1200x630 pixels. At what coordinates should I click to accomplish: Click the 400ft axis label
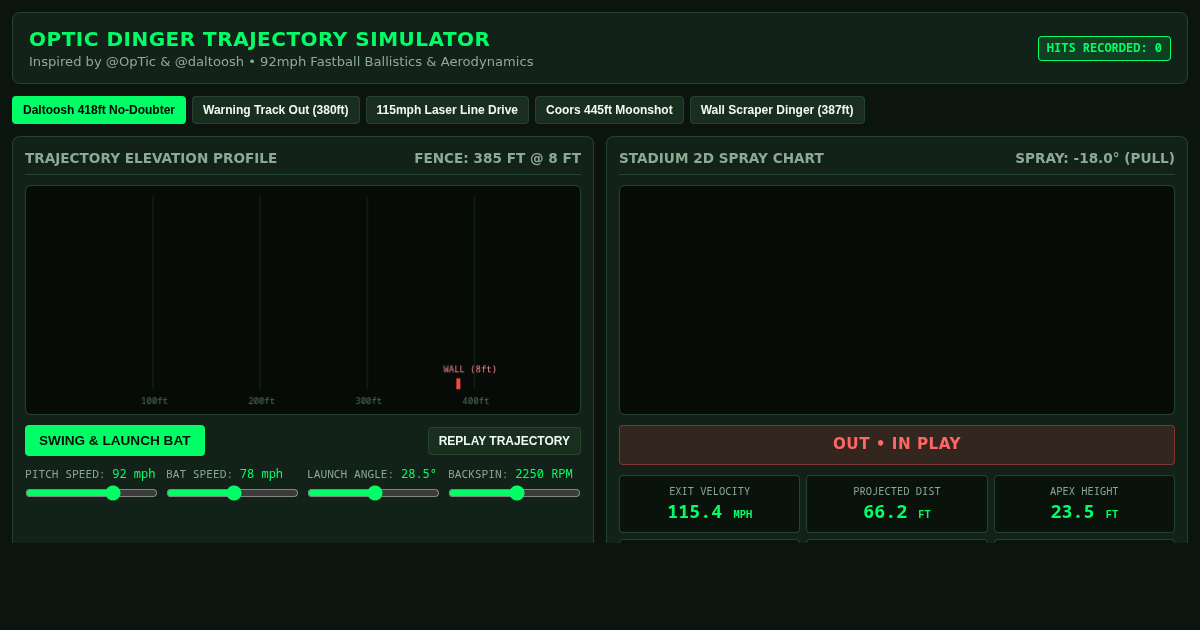coord(476,401)
